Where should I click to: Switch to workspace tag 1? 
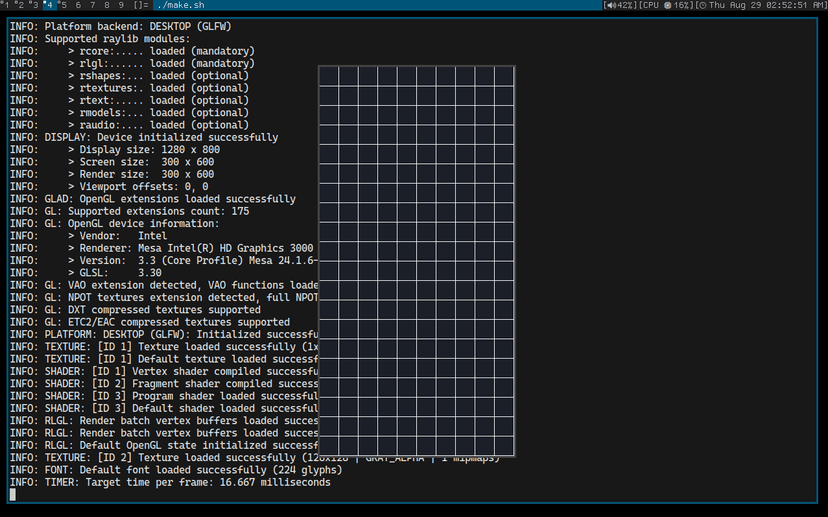point(6,5)
